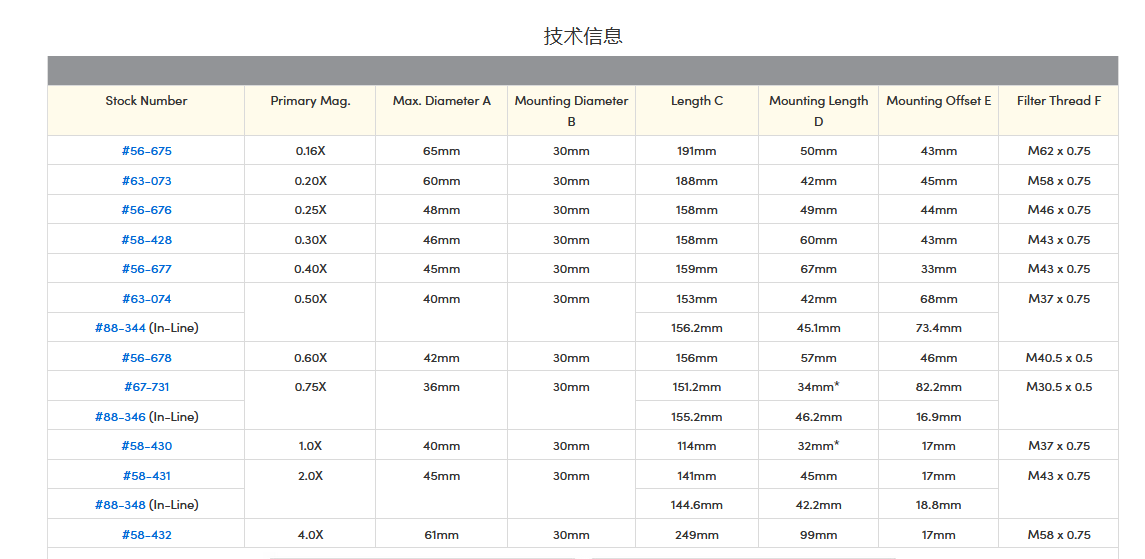Click the Mounting Offset E header
1145x559 pixels.
pos(938,101)
